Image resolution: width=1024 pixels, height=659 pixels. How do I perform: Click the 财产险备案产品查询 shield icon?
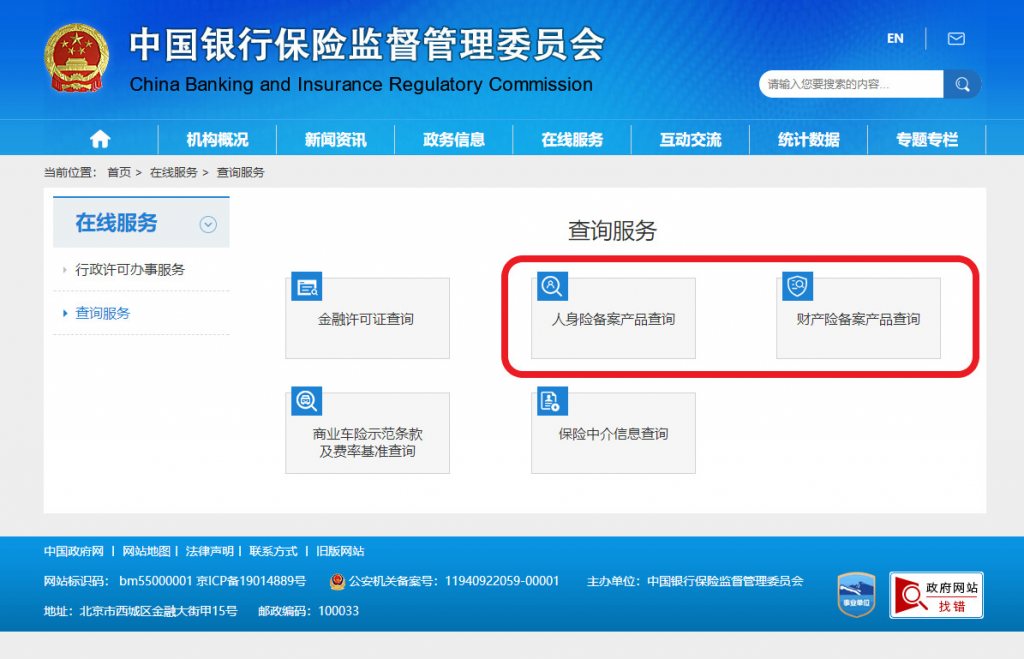(797, 286)
